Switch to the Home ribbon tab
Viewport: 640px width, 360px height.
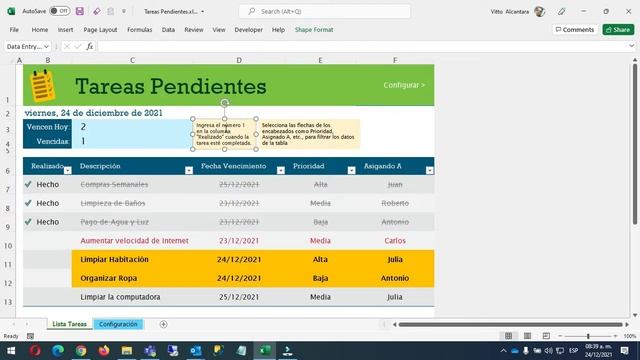(x=40, y=30)
